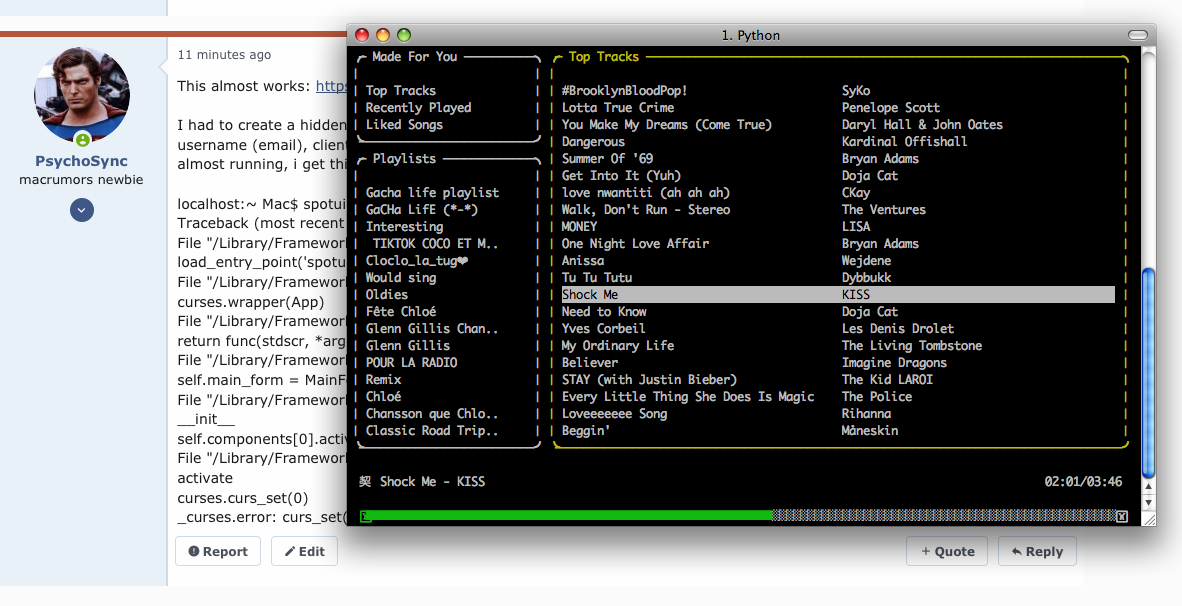The height and width of the screenshot is (606, 1182).
Task: Click the 11 minutes ago timestamp
Action: coord(224,54)
